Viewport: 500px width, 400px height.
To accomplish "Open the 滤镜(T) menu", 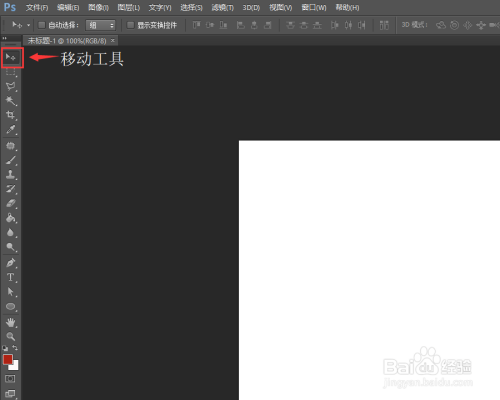I will tap(223, 7).
